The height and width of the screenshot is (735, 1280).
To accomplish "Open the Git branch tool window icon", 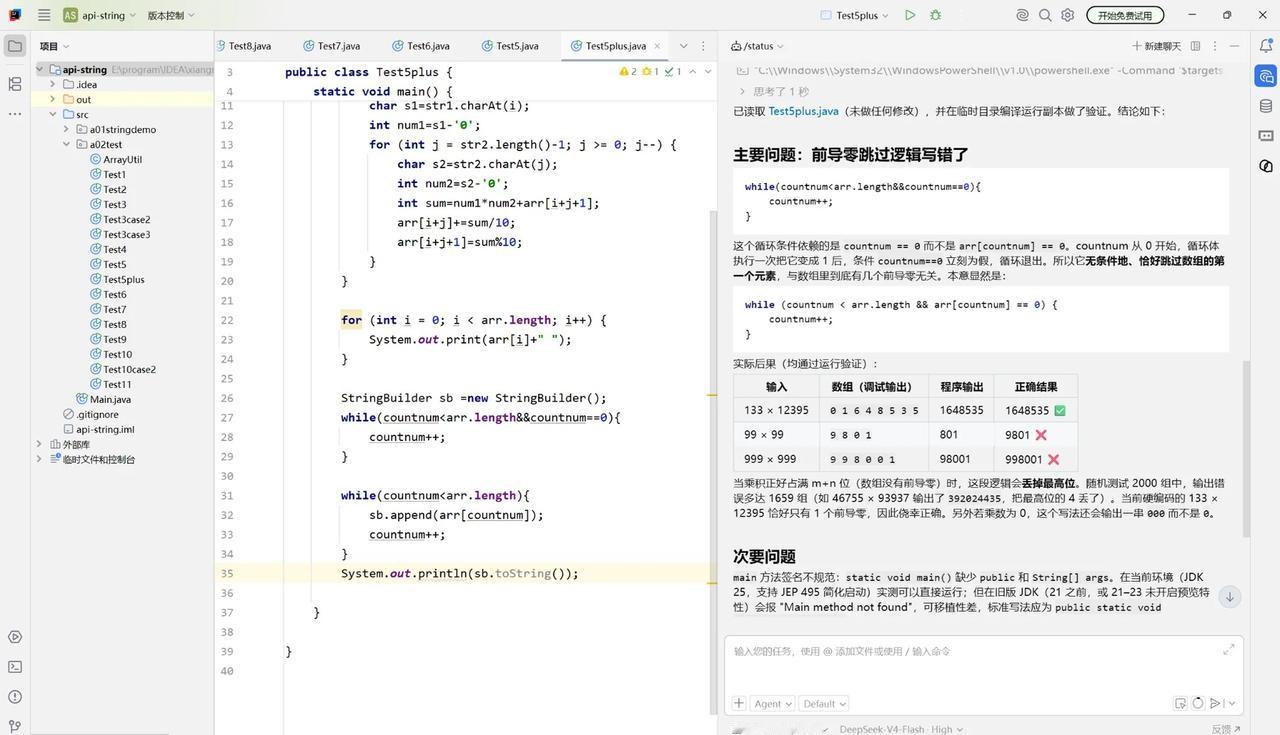I will (15, 725).
